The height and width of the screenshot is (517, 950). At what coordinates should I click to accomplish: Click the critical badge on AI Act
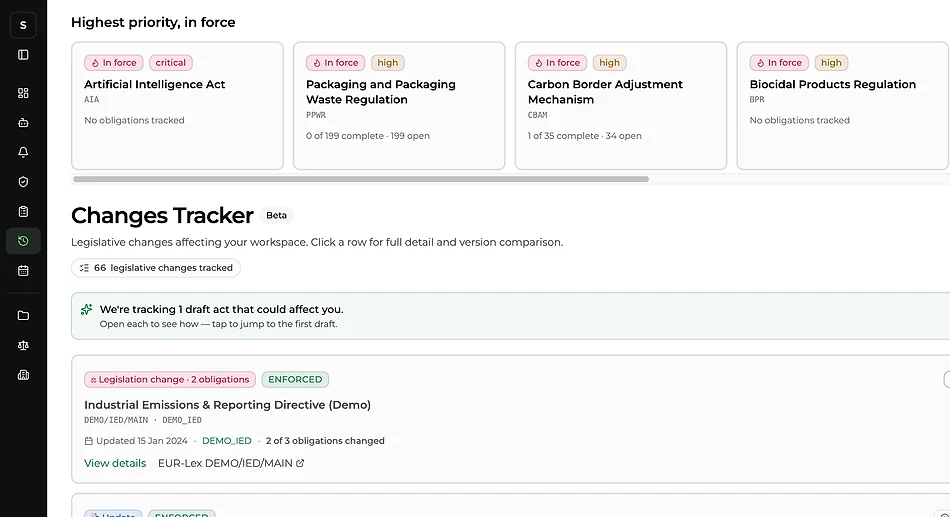[x=171, y=62]
